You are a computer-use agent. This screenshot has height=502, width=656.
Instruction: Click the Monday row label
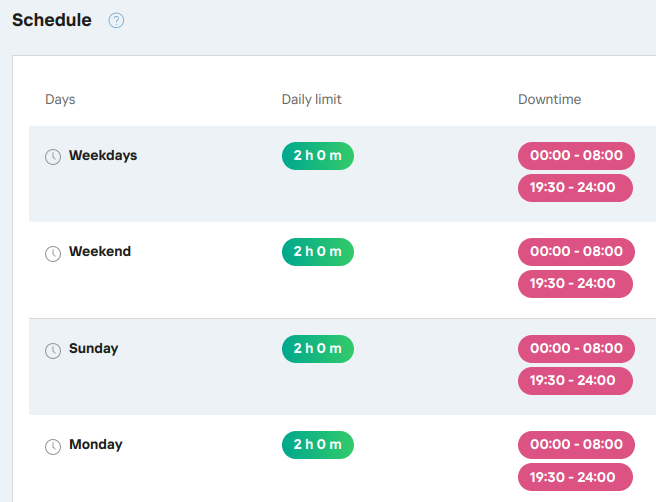click(x=95, y=445)
